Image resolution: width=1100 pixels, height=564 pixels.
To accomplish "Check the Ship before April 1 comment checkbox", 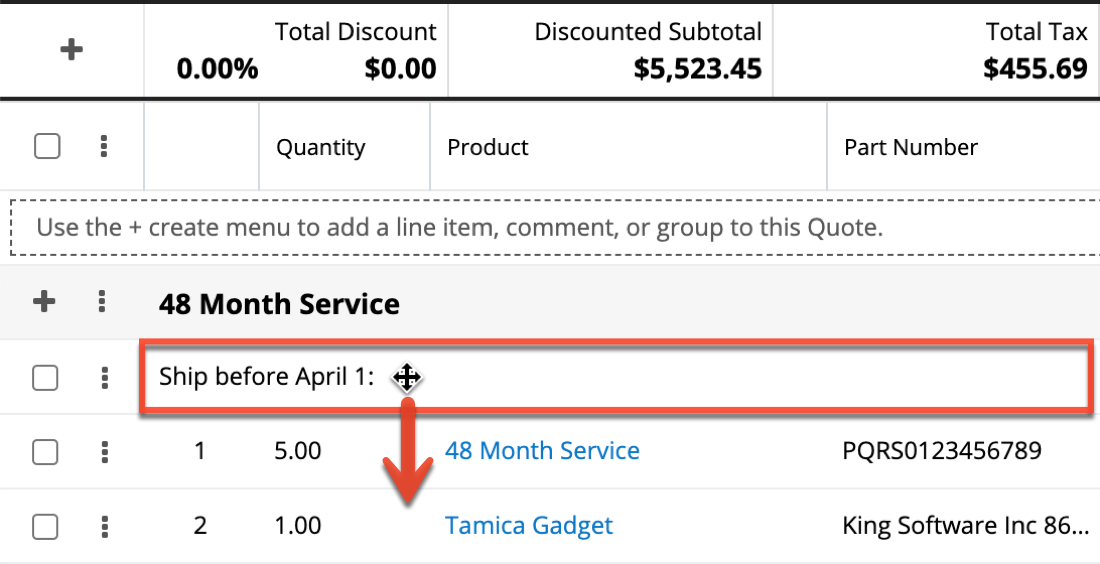I will [46, 378].
